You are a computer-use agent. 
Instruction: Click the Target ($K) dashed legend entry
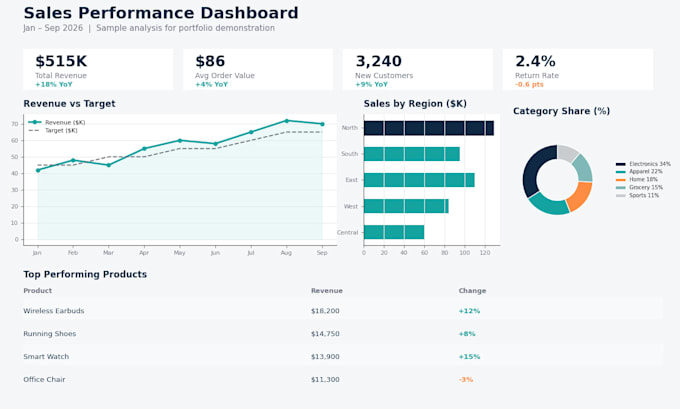(53, 130)
